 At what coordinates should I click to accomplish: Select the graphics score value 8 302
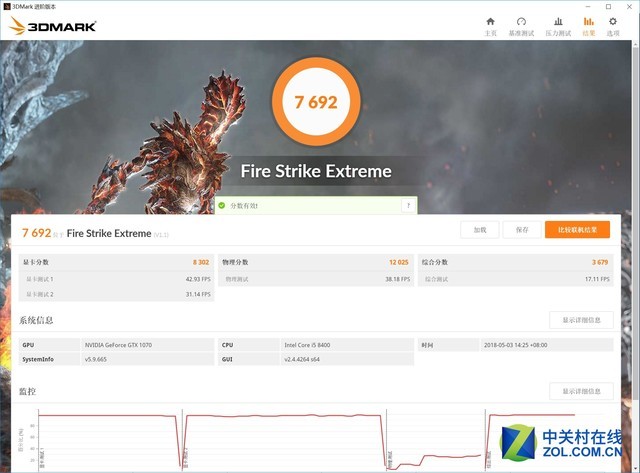point(201,262)
